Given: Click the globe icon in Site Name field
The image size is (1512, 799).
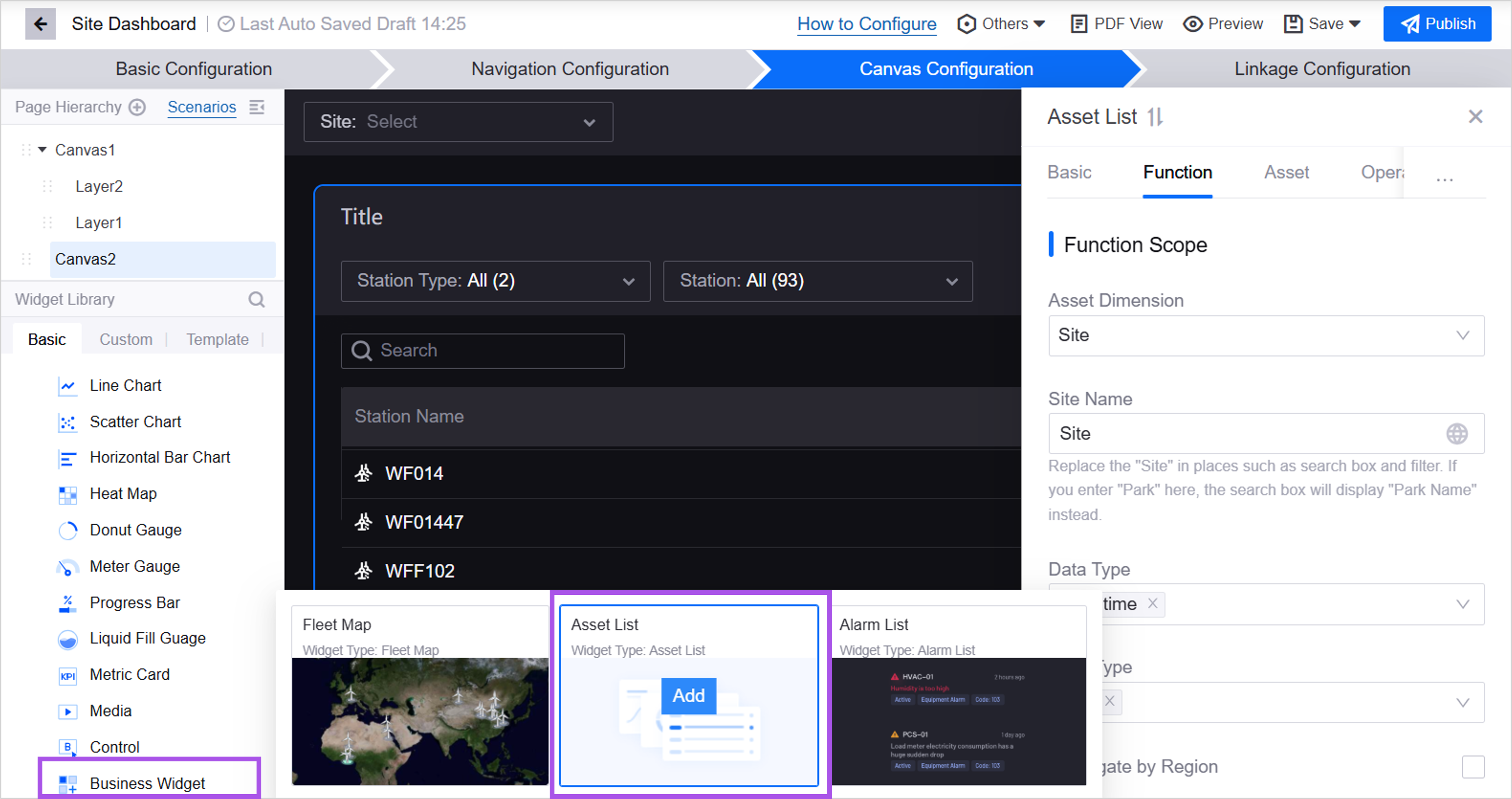Looking at the screenshot, I should click(1456, 433).
